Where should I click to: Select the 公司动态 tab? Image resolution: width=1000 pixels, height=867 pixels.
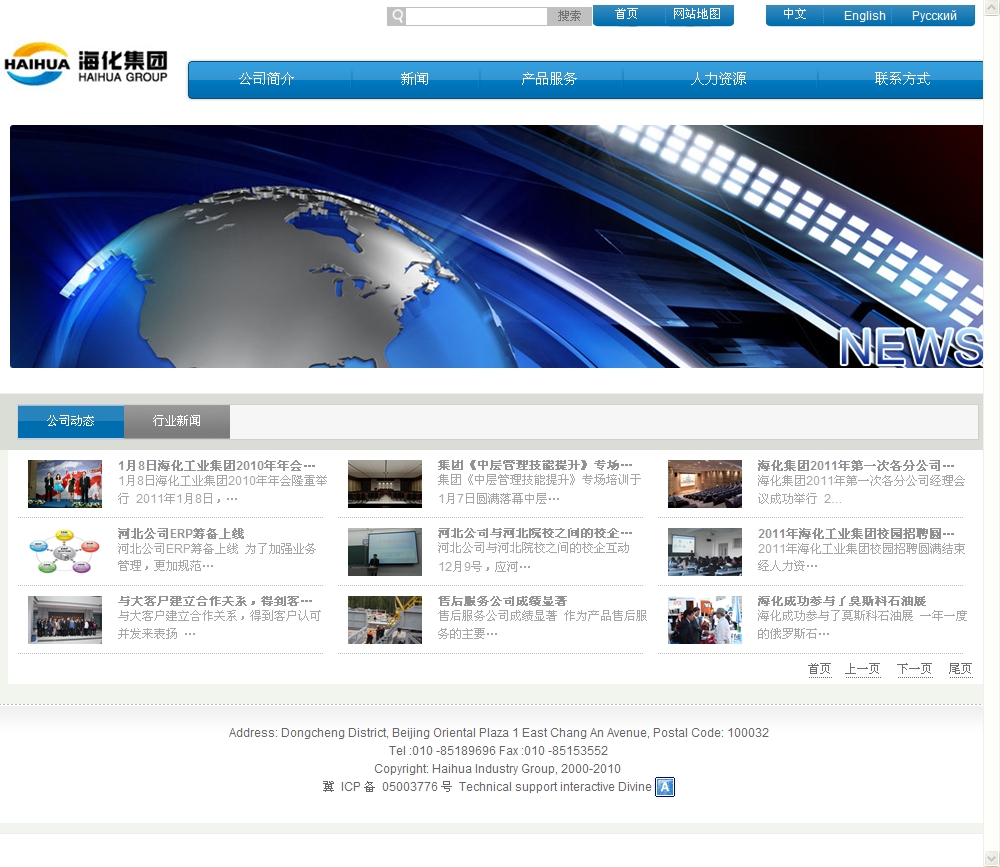click(71, 421)
